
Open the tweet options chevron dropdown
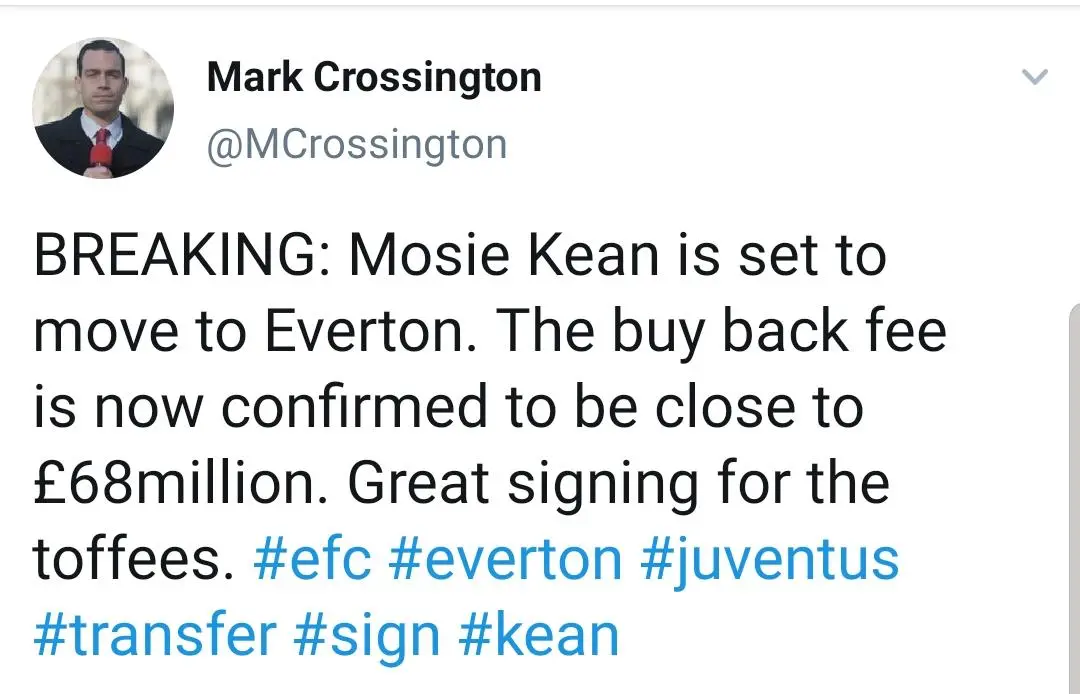[x=1037, y=77]
